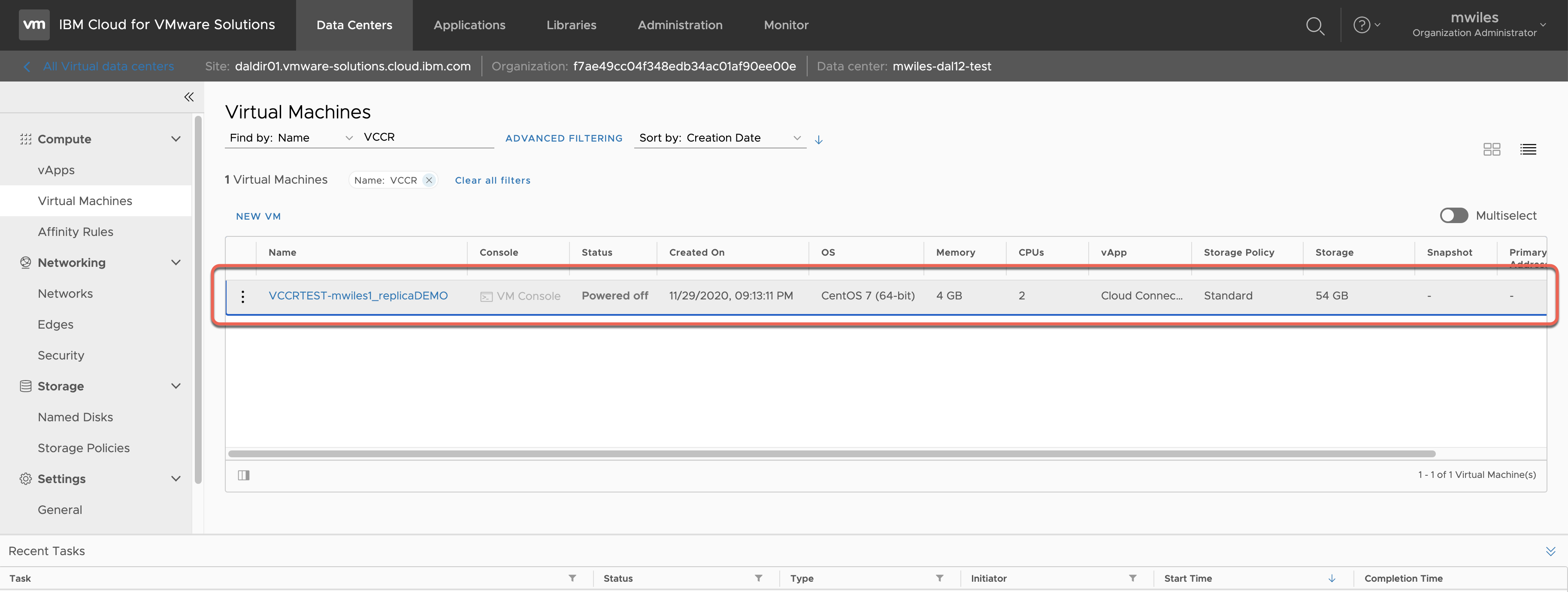This screenshot has width=1568, height=592.
Task: Click the NEW VM button
Action: 258,216
